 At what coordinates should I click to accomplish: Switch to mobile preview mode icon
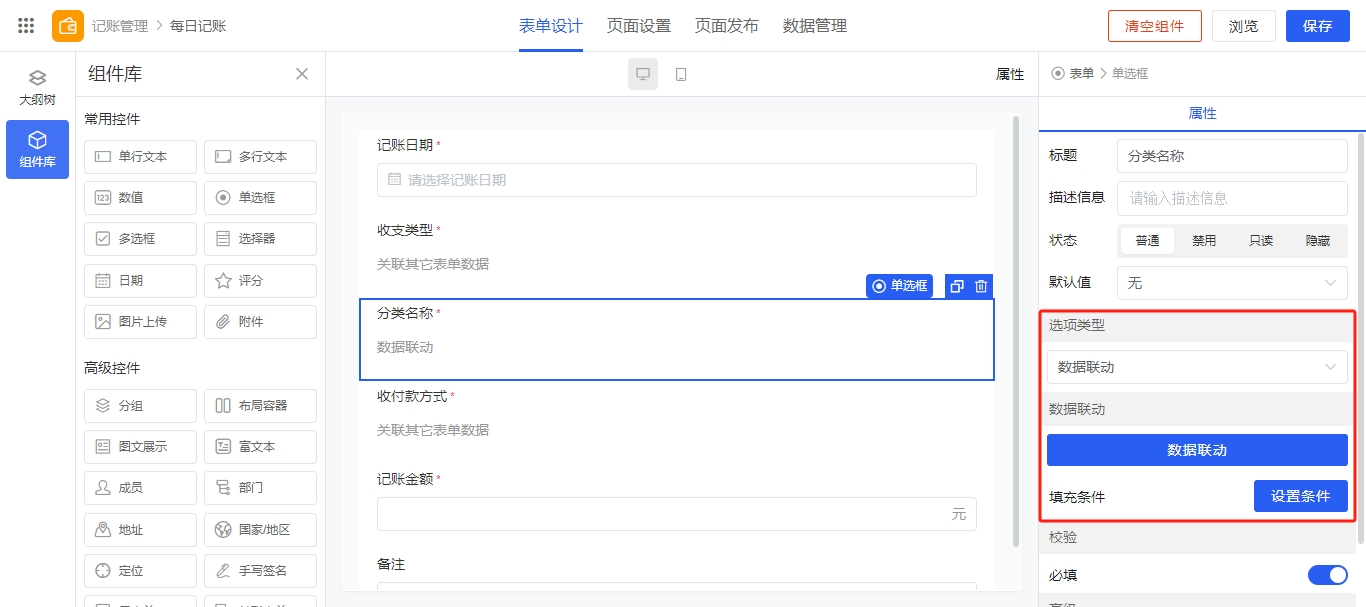(x=681, y=74)
